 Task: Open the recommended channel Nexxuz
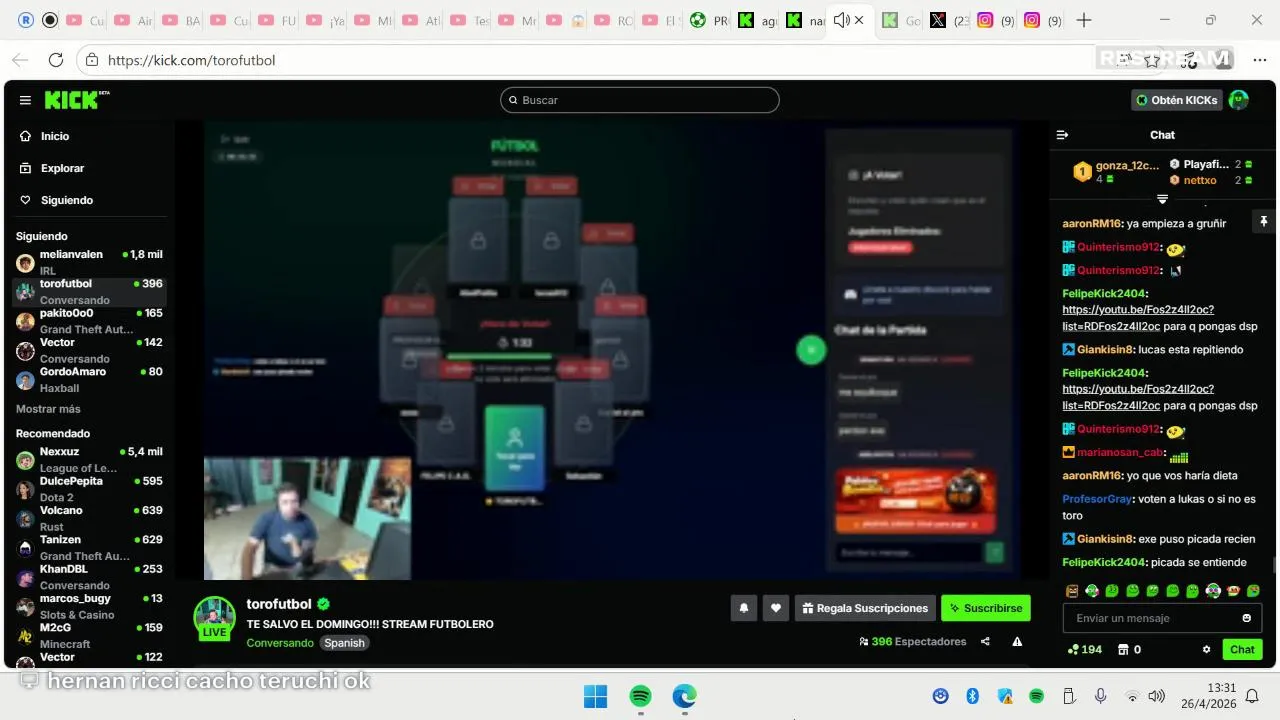click(x=89, y=459)
